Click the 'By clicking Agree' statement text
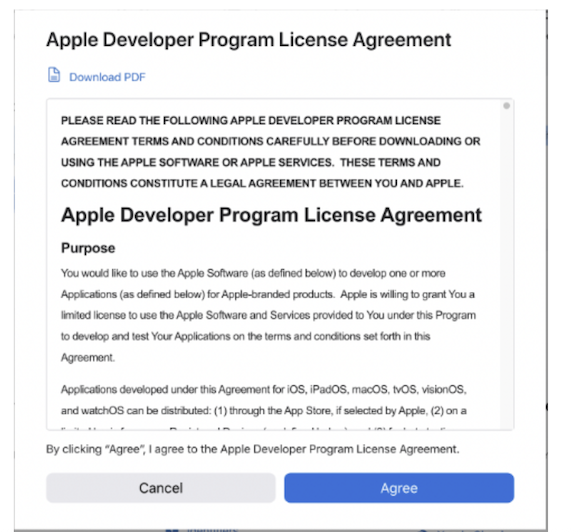 [x=253, y=449]
